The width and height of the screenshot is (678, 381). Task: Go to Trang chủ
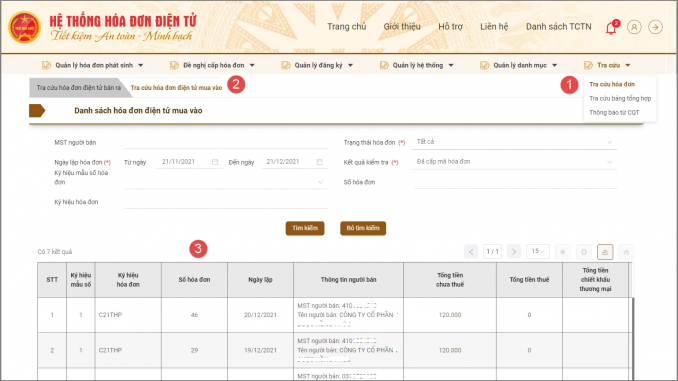click(346, 27)
